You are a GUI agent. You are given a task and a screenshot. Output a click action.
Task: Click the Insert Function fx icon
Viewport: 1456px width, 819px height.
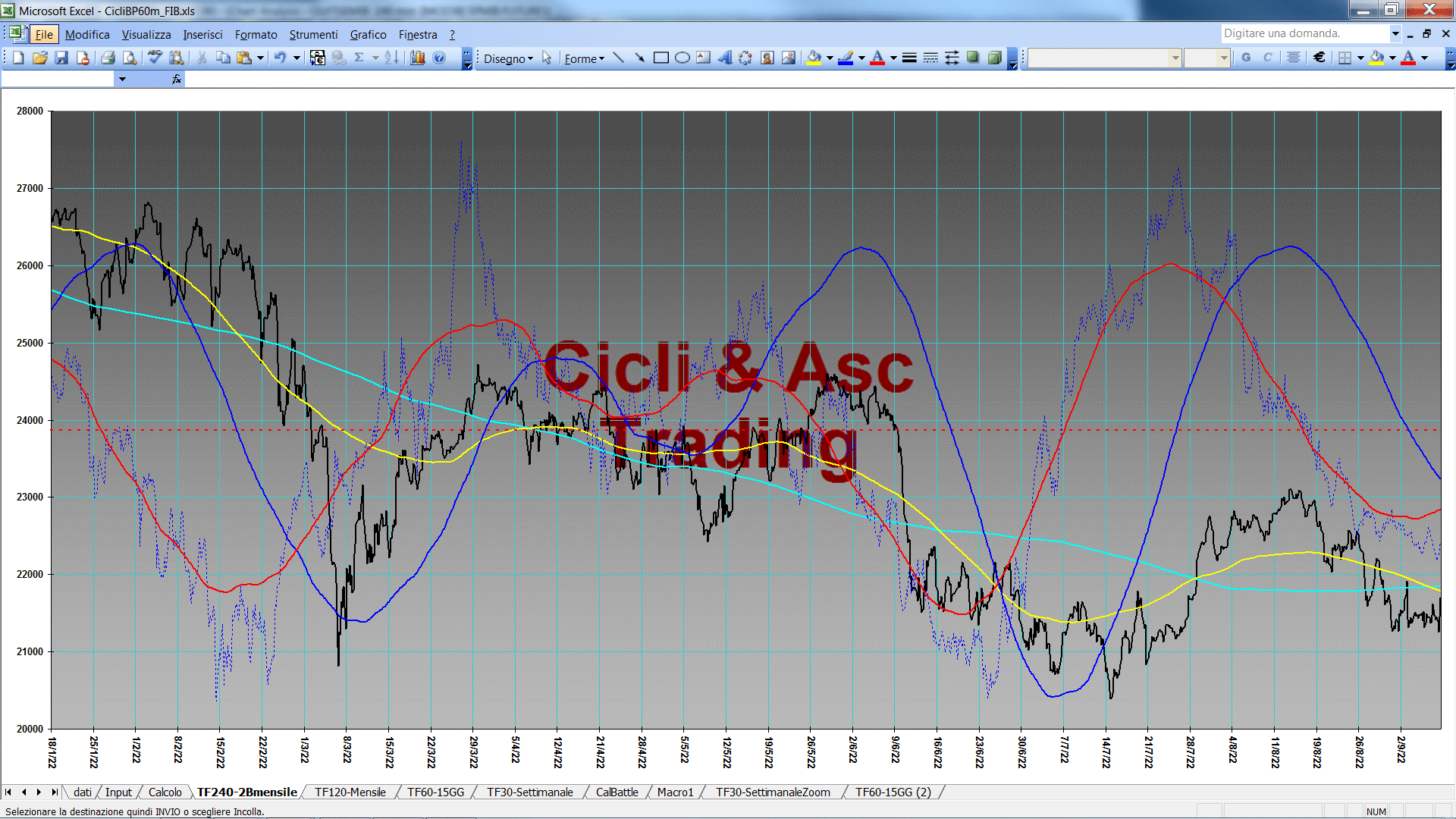[x=177, y=79]
